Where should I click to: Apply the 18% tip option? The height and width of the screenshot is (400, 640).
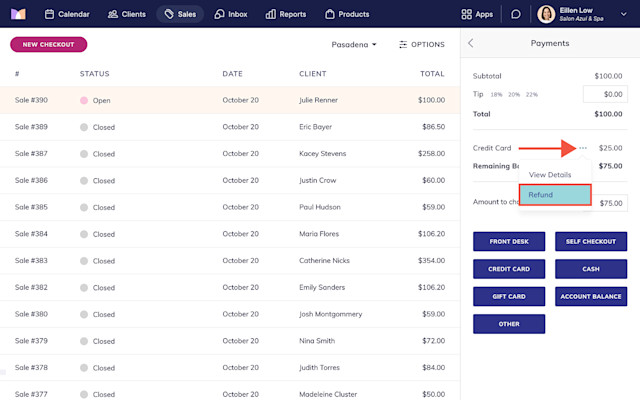pyautogui.click(x=496, y=95)
